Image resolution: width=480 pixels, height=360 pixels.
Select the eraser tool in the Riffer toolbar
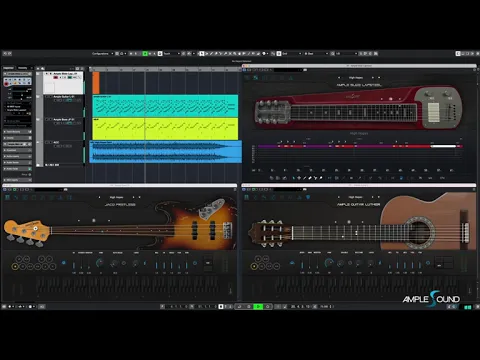[x=310, y=178]
